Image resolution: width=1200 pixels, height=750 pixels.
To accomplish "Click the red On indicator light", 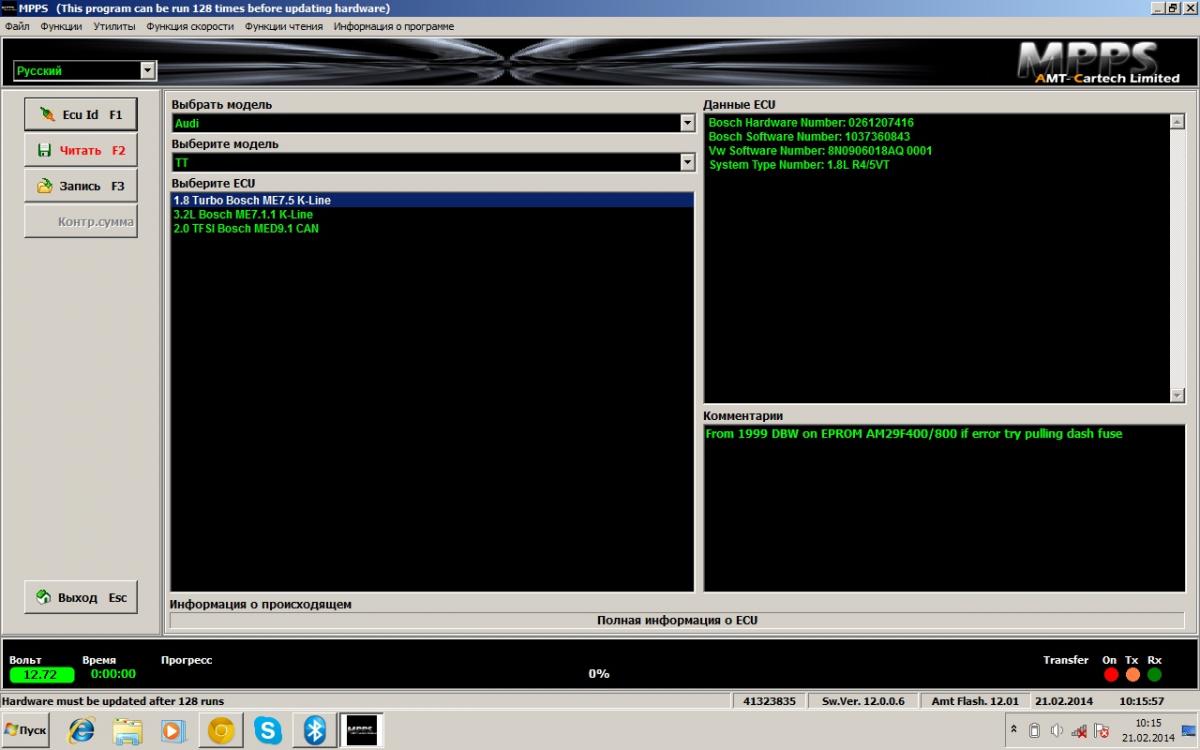I will (x=1111, y=675).
